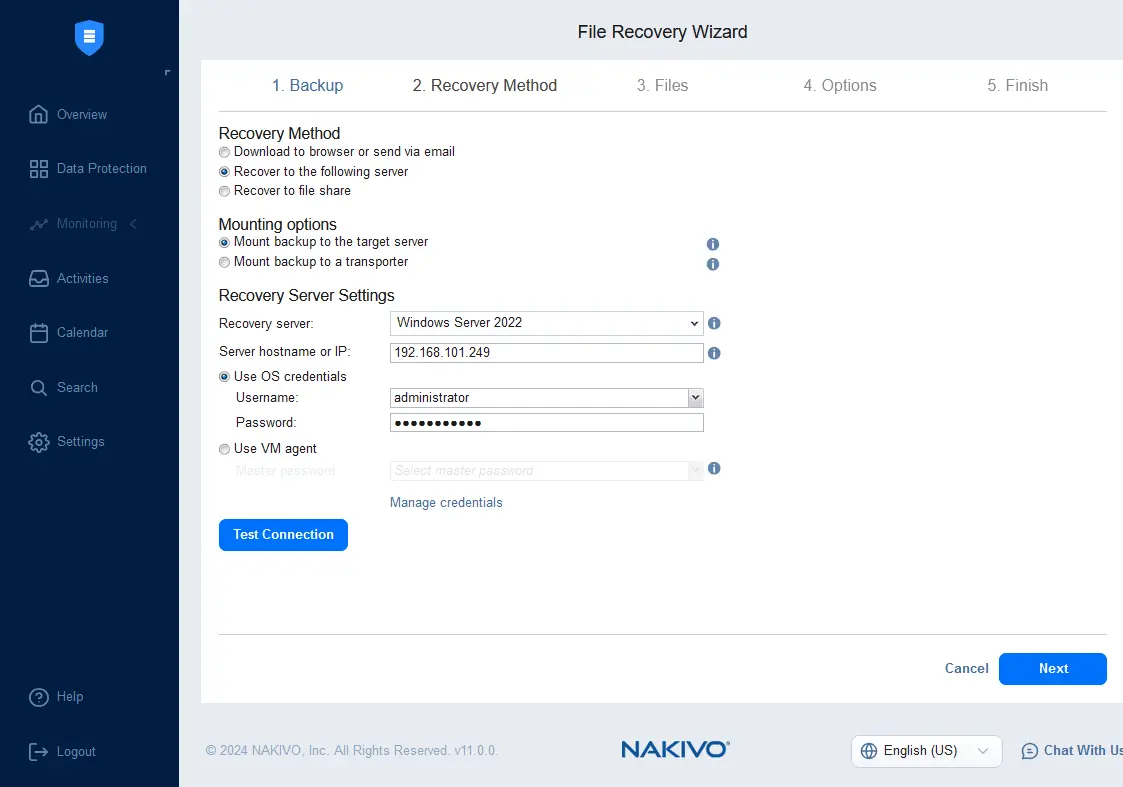Click the File Recovery Wizard title
The width and height of the screenshot is (1123, 787).
[662, 32]
